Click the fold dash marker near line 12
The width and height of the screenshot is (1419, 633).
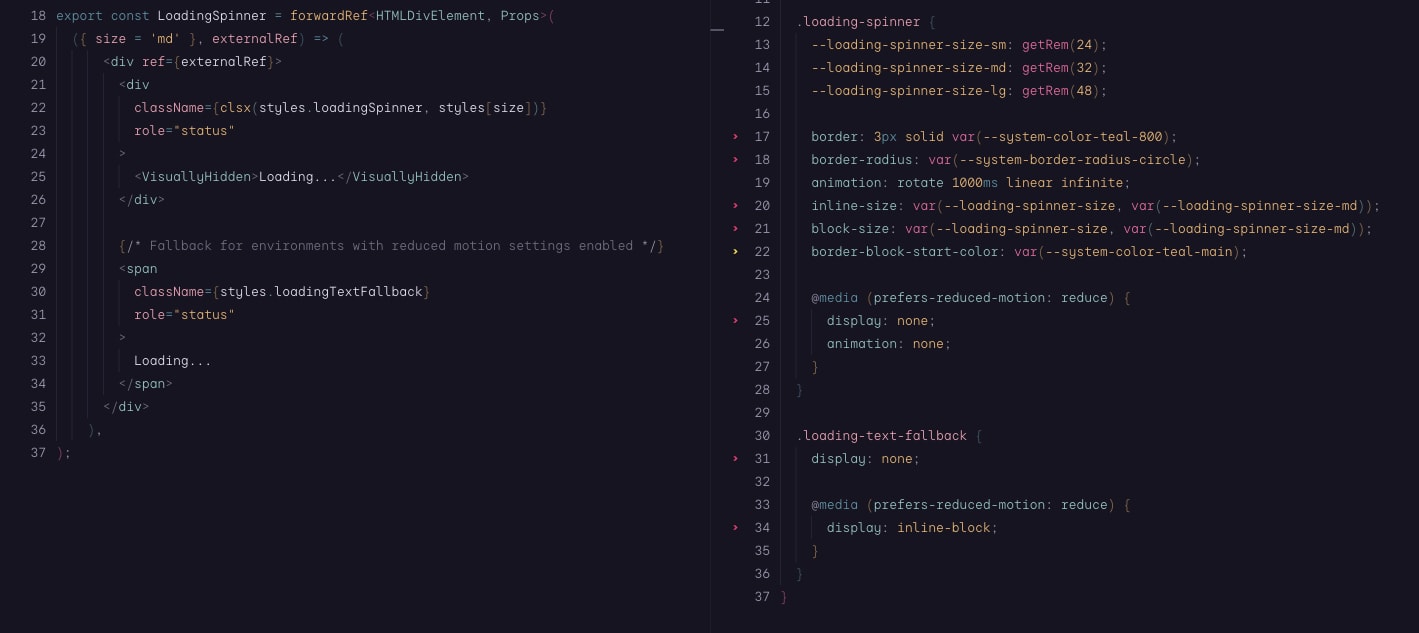point(717,30)
